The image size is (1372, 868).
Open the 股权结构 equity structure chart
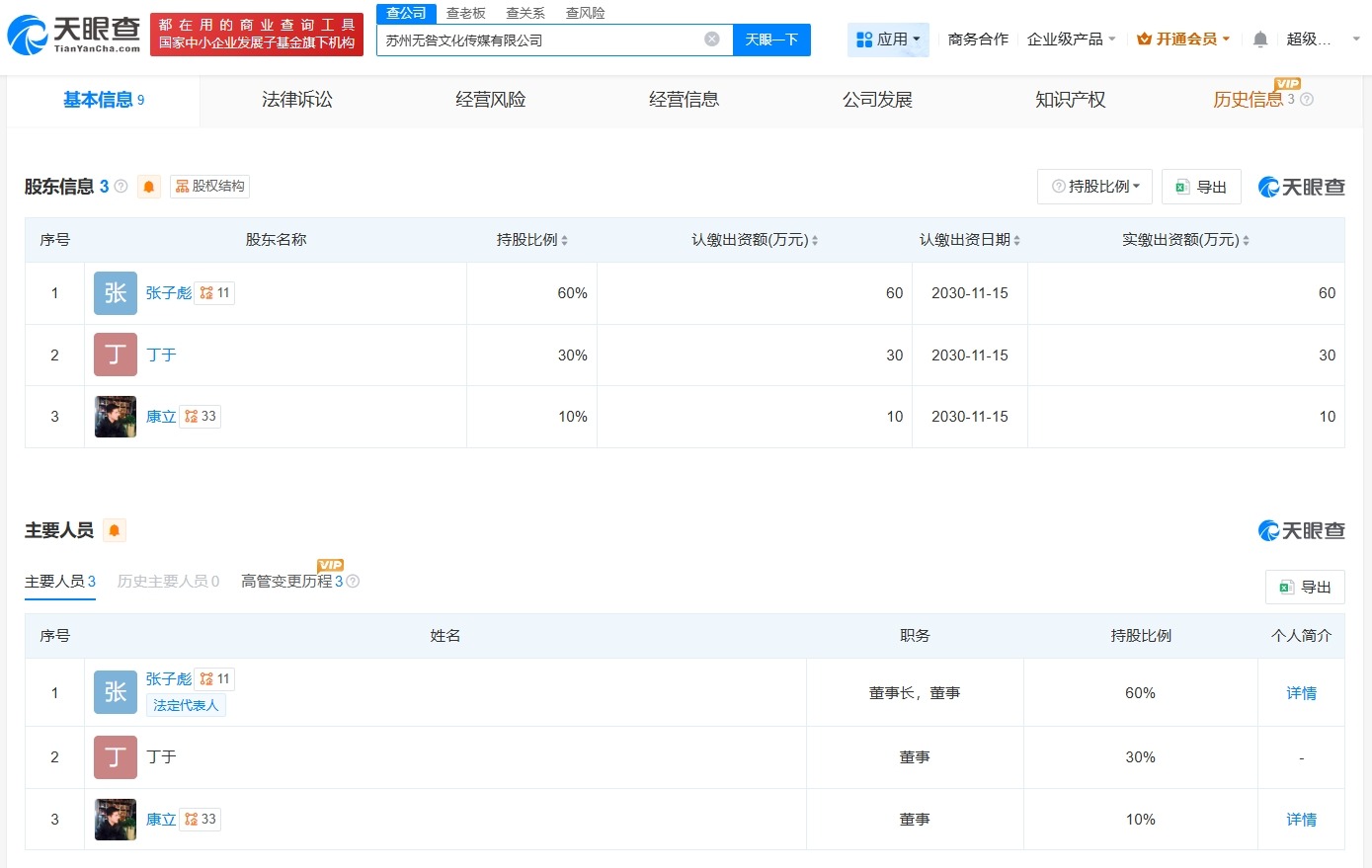pyautogui.click(x=209, y=186)
